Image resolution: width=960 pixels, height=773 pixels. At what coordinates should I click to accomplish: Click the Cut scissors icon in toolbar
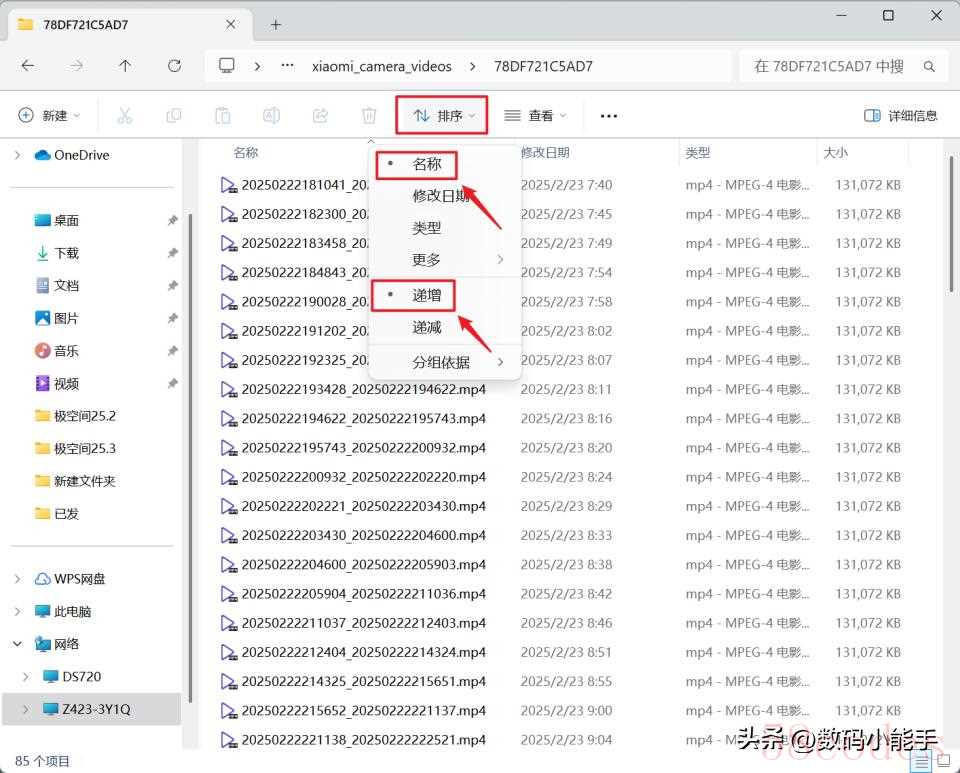point(125,116)
